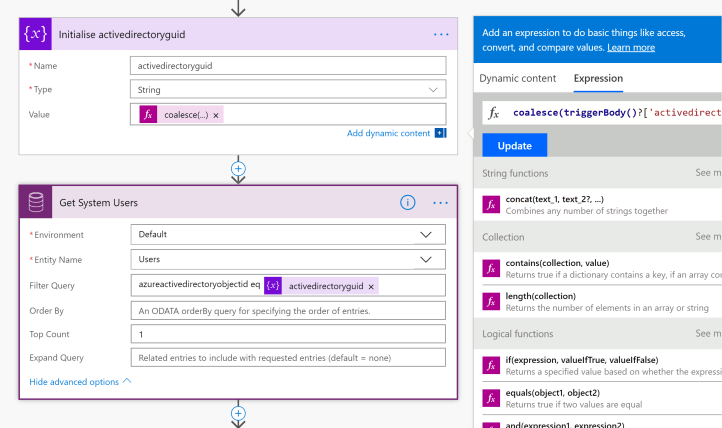The width and height of the screenshot is (722, 428).
Task: Switch to the Dynamic content tab
Action: [x=517, y=78]
